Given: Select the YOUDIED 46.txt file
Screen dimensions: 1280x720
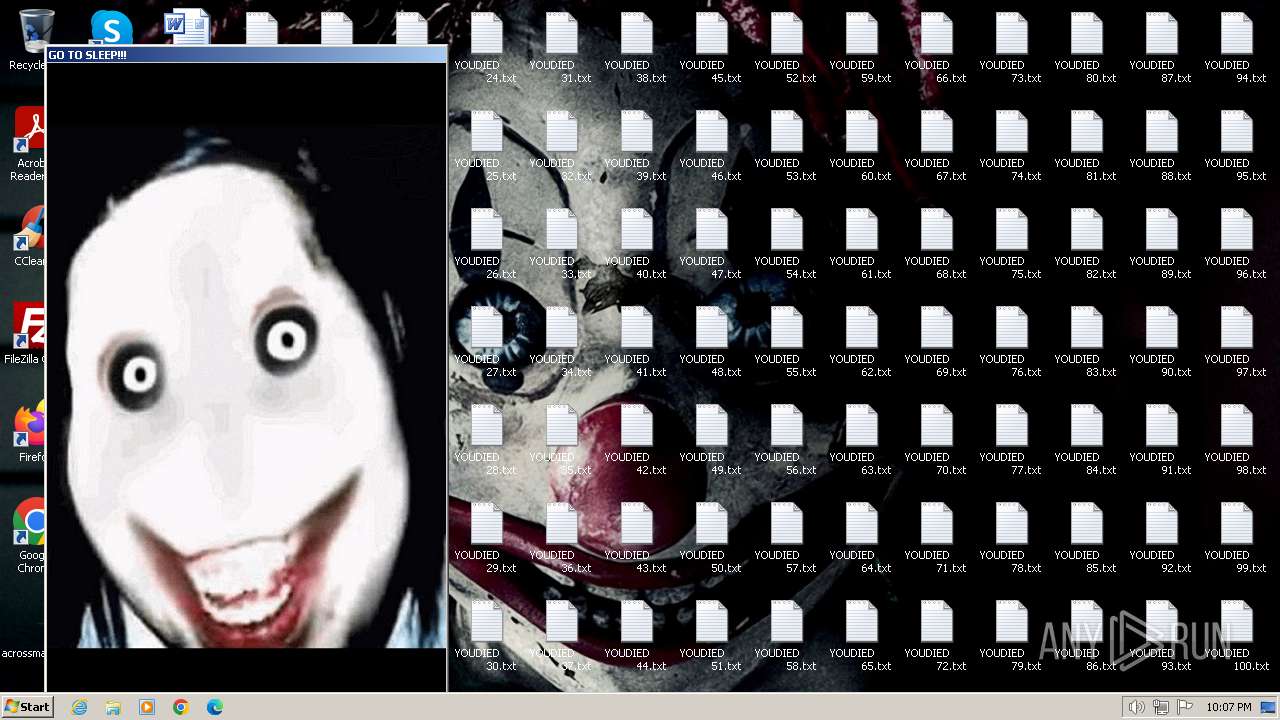Looking at the screenshot, I should click(711, 147).
